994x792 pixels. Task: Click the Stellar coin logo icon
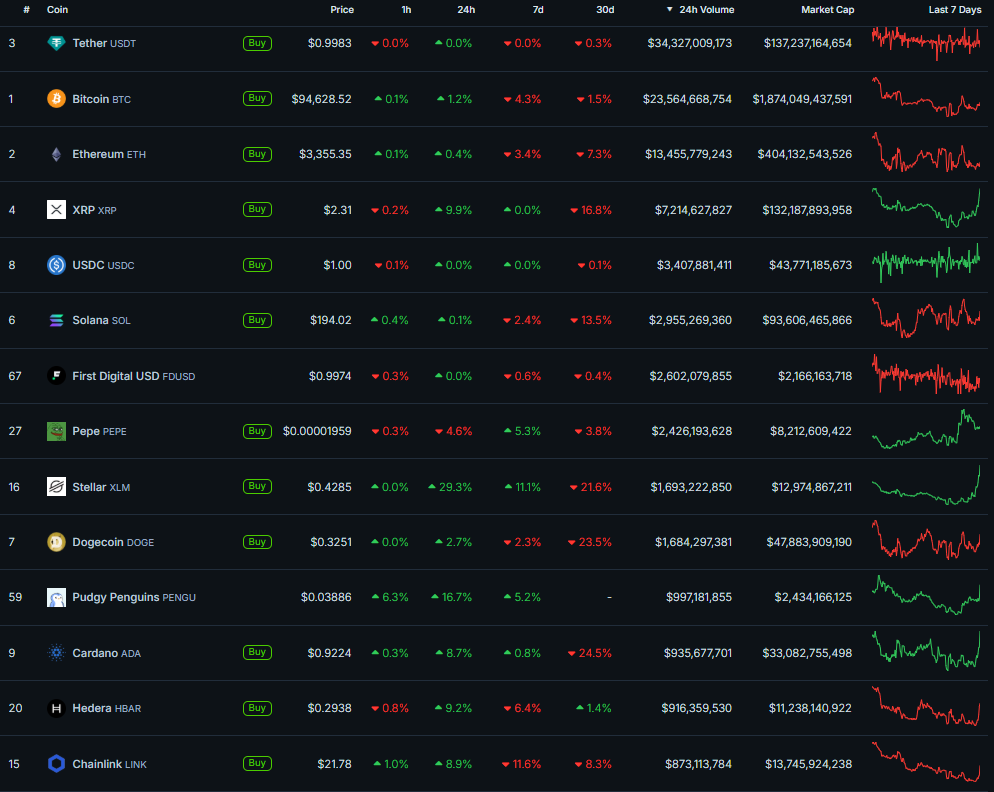[56, 487]
